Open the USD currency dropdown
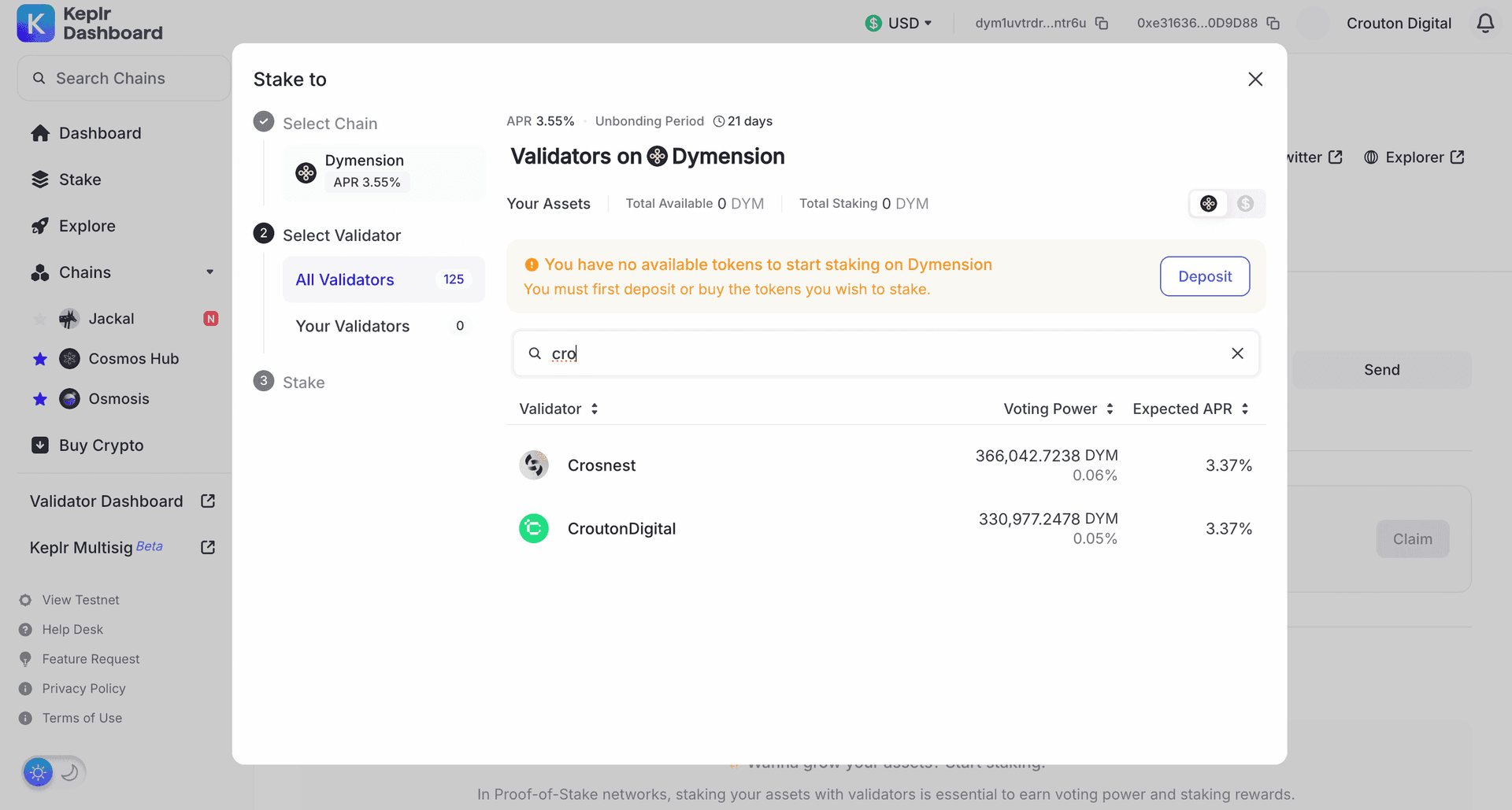This screenshot has width=1512, height=810. point(899,24)
